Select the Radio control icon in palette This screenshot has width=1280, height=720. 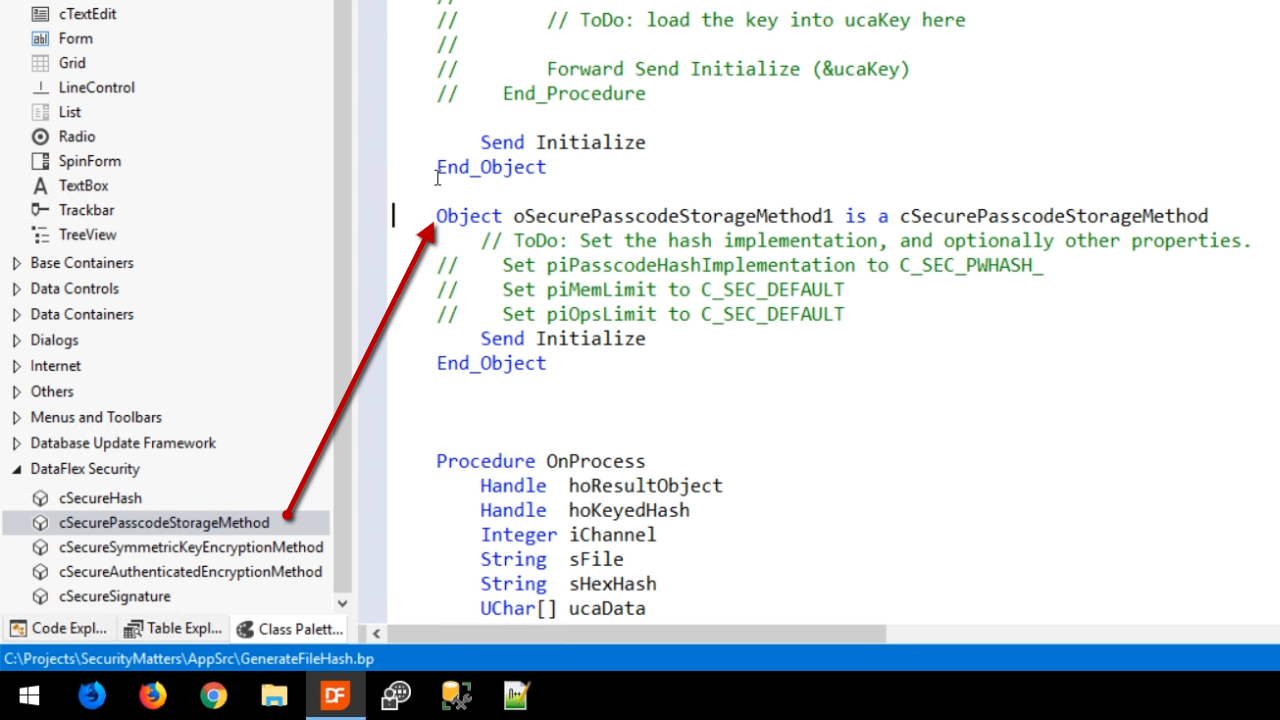[x=40, y=137]
